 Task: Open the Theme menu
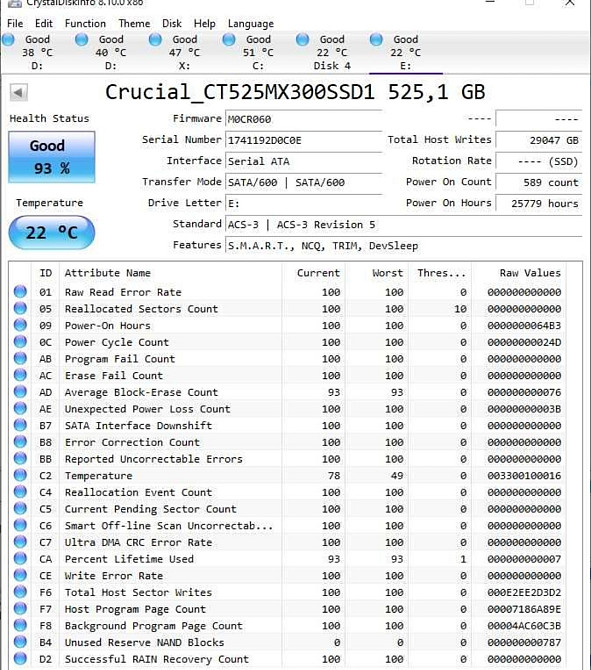pyautogui.click(x=134, y=24)
